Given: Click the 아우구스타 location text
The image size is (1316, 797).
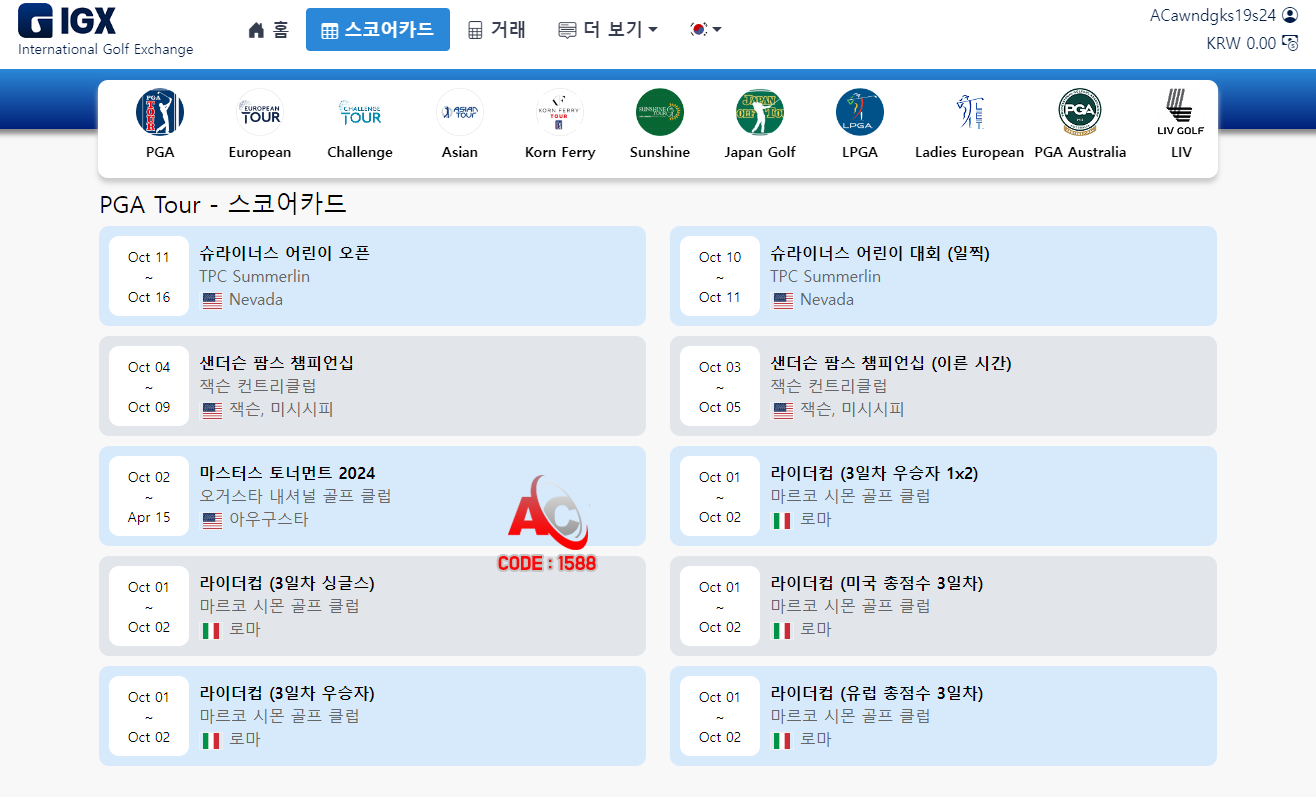Looking at the screenshot, I should pyautogui.click(x=269, y=520).
